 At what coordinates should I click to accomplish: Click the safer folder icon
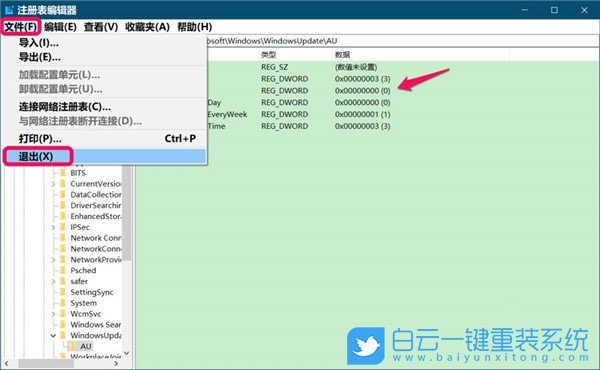[63, 281]
